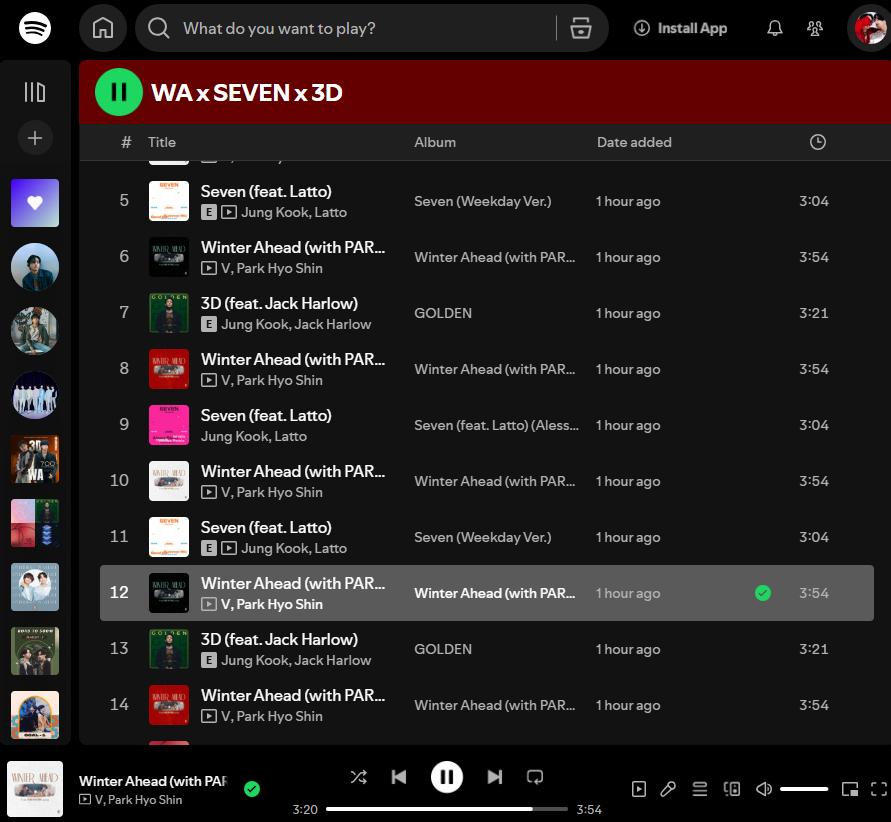The width and height of the screenshot is (891, 822).
Task: Sort tracks by duration clock icon
Action: click(x=817, y=142)
